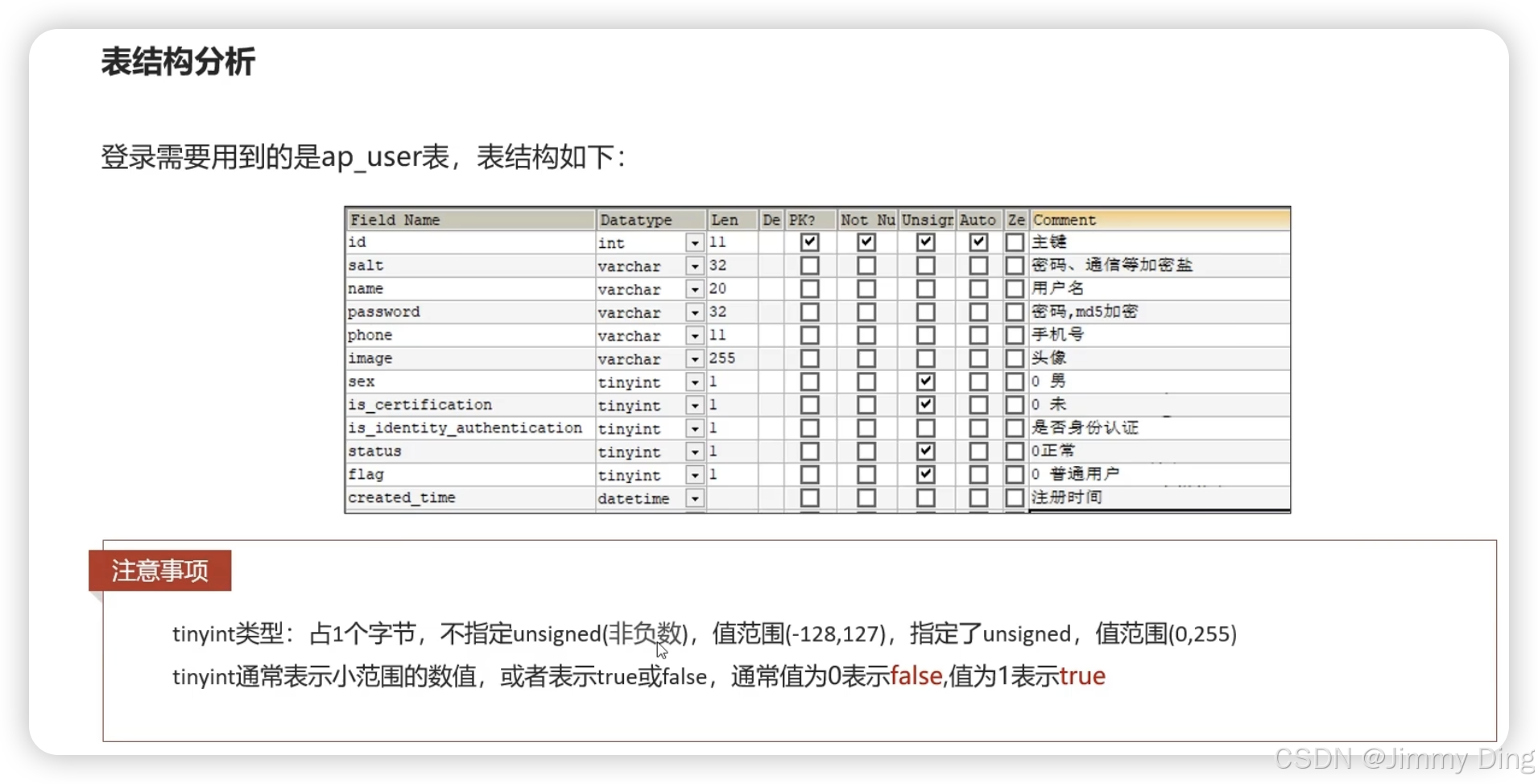
Task: Open datatype dropdown for password row
Action: pos(694,312)
